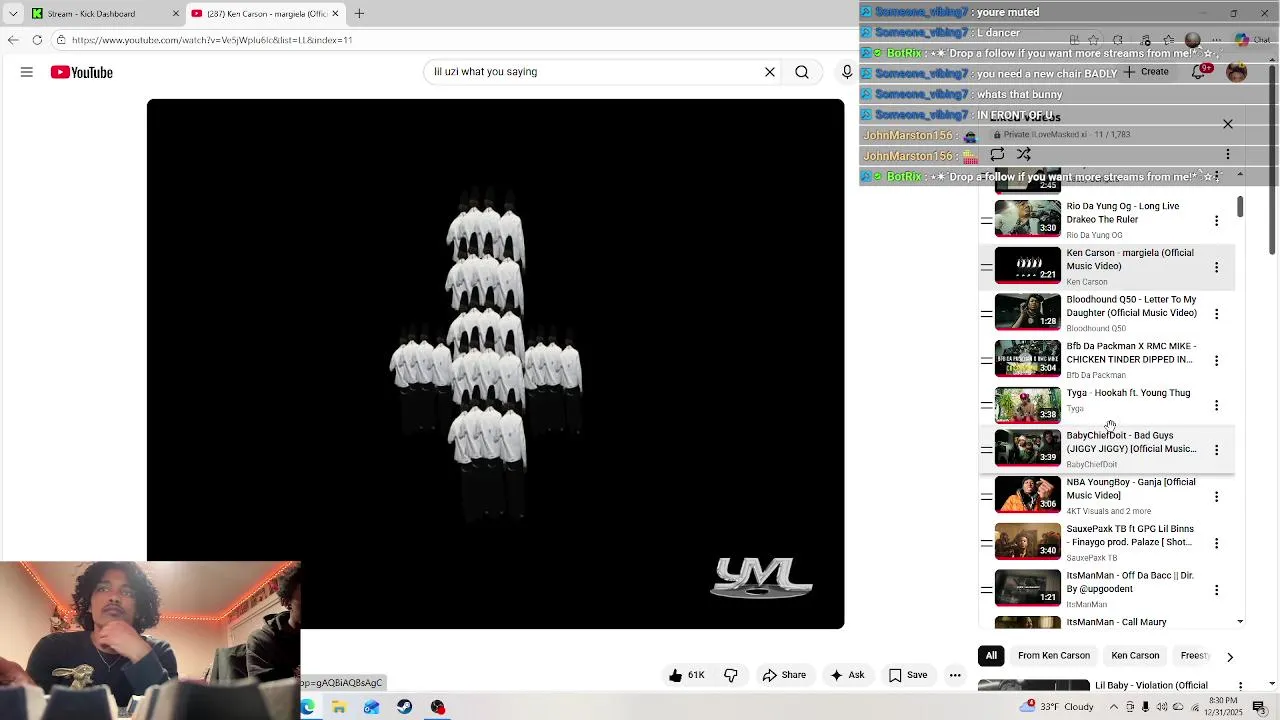Open the taskbar clock showing 8:30 PM

click(x=1224, y=707)
